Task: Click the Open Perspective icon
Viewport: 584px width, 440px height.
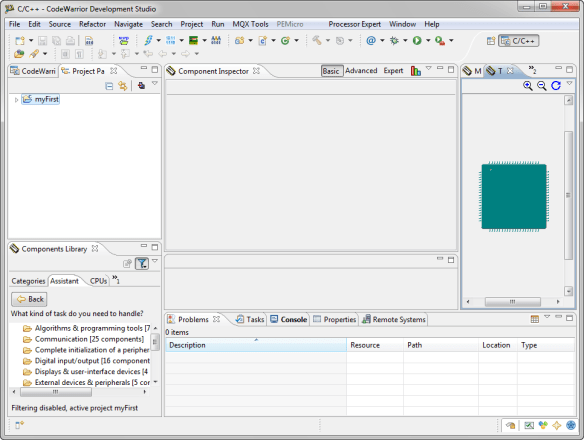Action: [x=491, y=41]
